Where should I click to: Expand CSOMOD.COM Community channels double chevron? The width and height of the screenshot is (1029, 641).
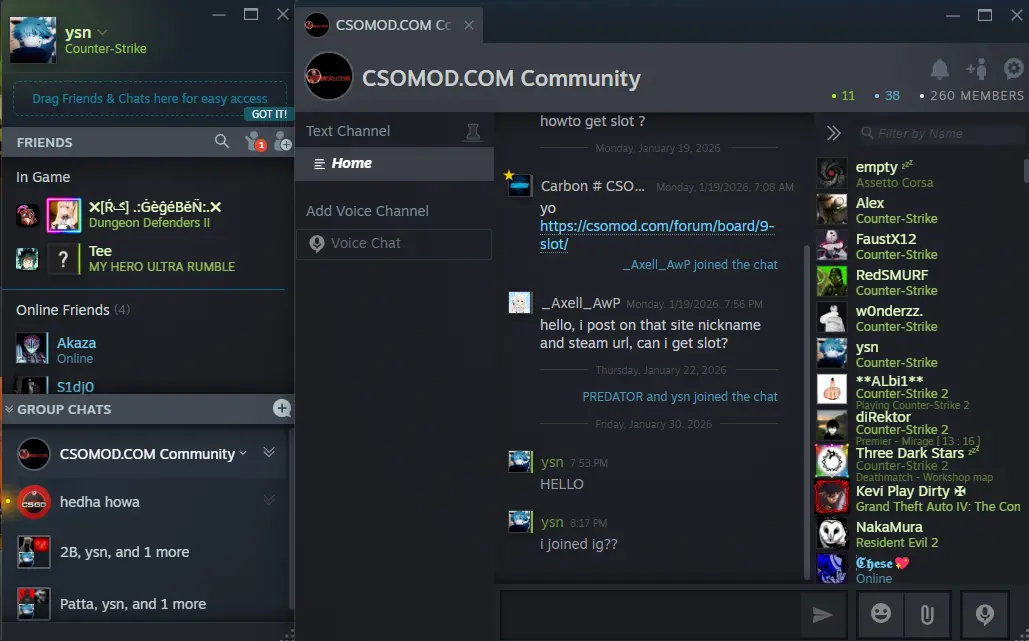coord(269,452)
